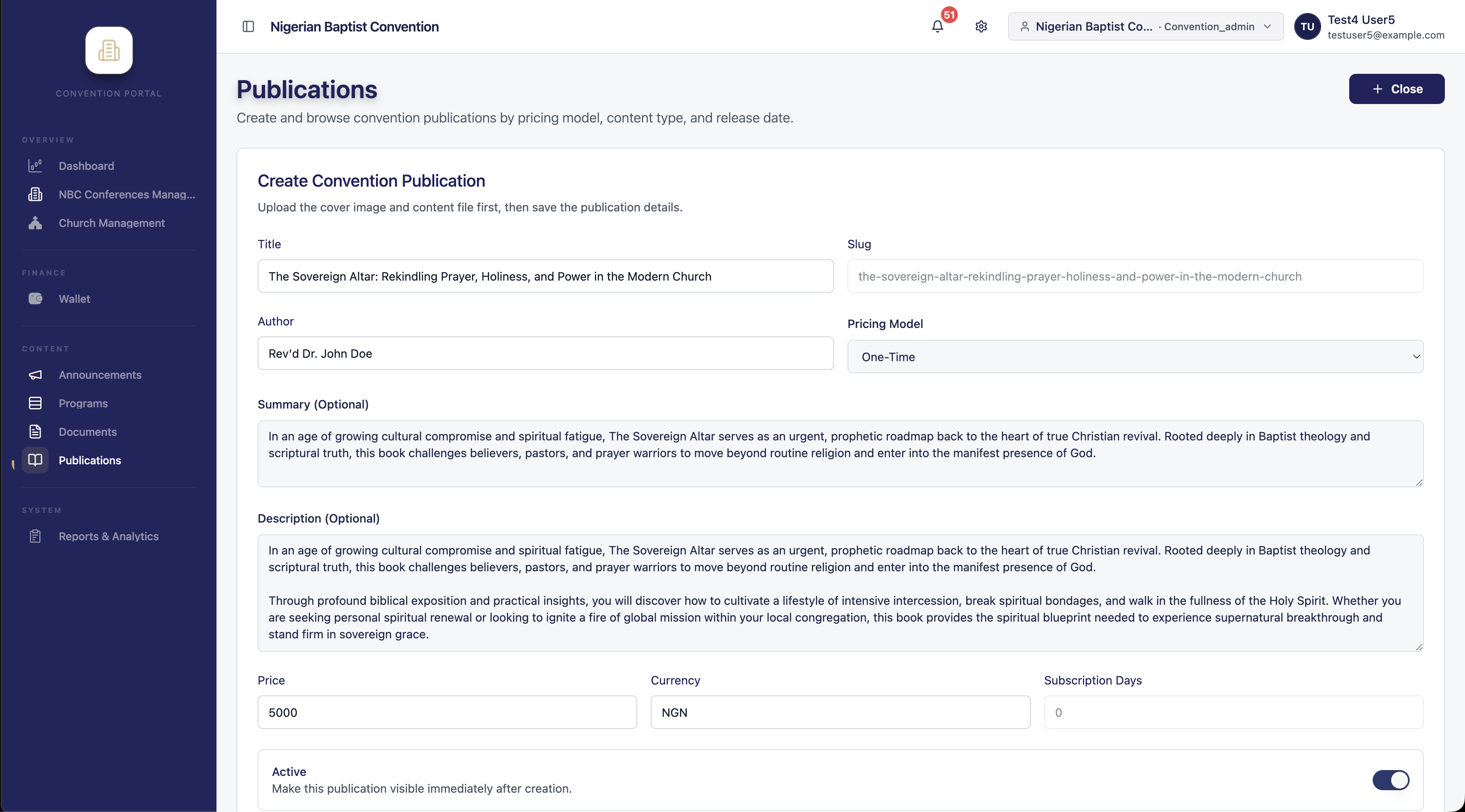Click the Publications book icon

pyautogui.click(x=35, y=460)
